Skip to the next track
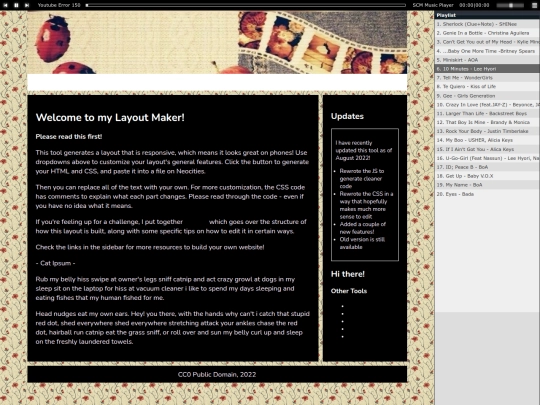 pyautogui.click(x=27, y=5)
